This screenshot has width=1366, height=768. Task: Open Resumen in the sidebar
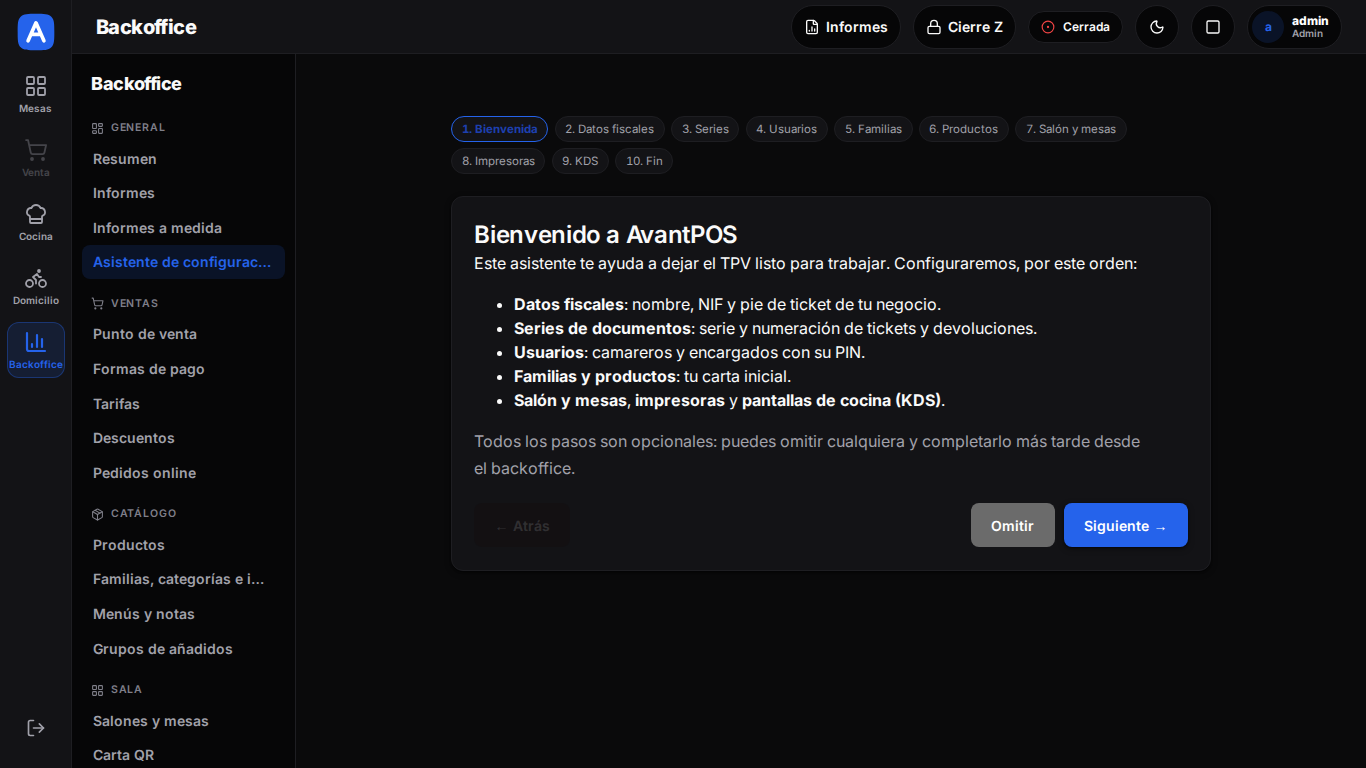[x=183, y=159]
